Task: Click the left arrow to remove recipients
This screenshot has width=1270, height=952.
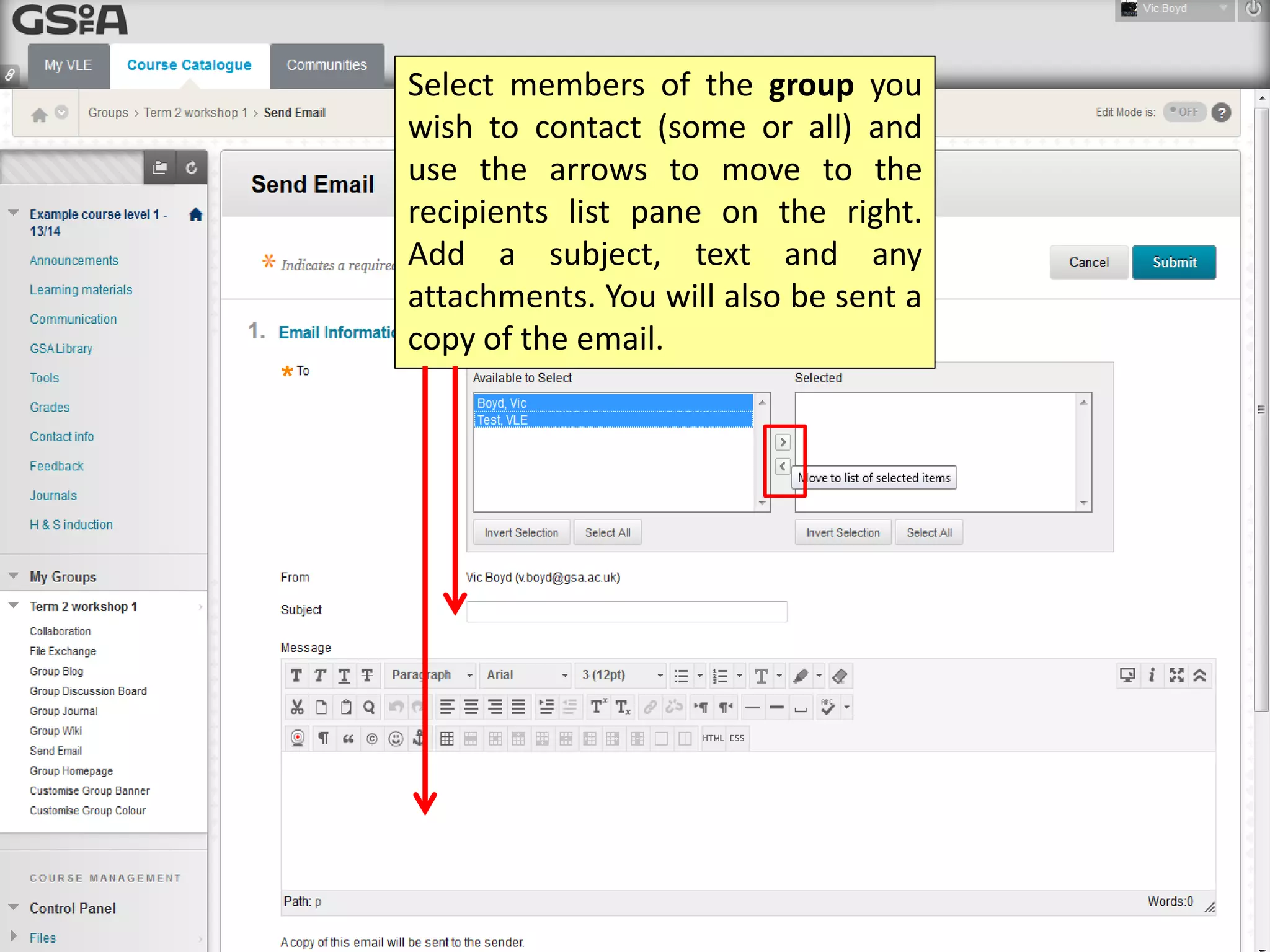Action: coord(783,466)
